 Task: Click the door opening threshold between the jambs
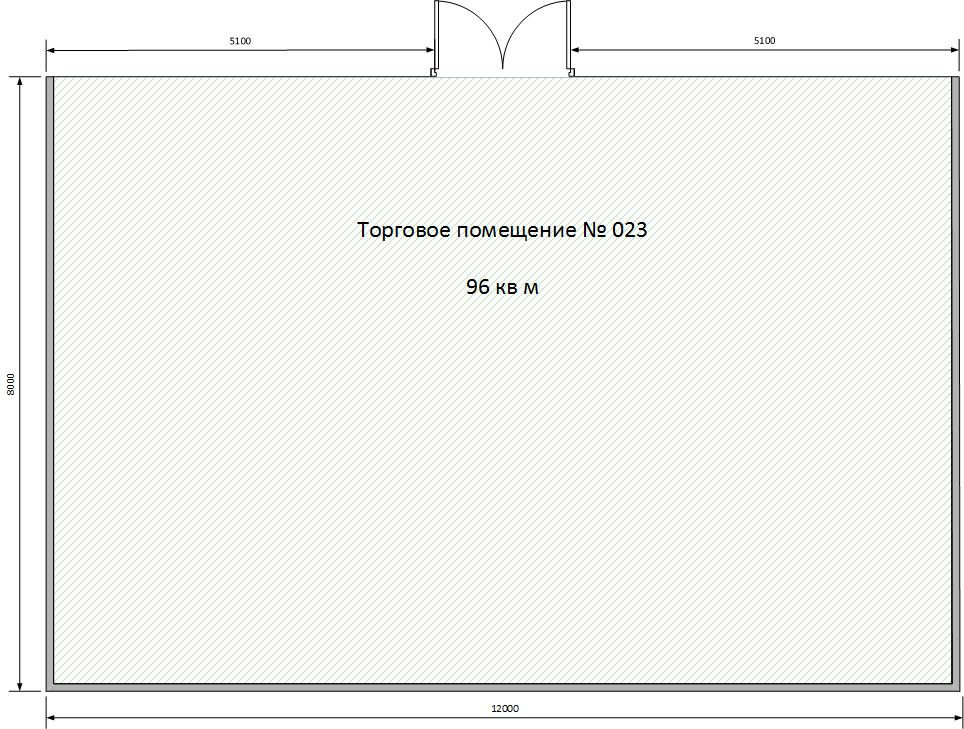tap(502, 76)
